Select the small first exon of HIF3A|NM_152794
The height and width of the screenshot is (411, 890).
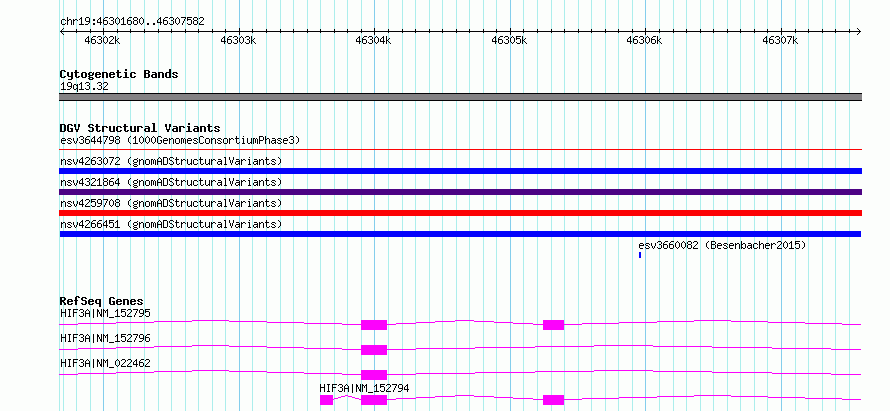pos(326,400)
